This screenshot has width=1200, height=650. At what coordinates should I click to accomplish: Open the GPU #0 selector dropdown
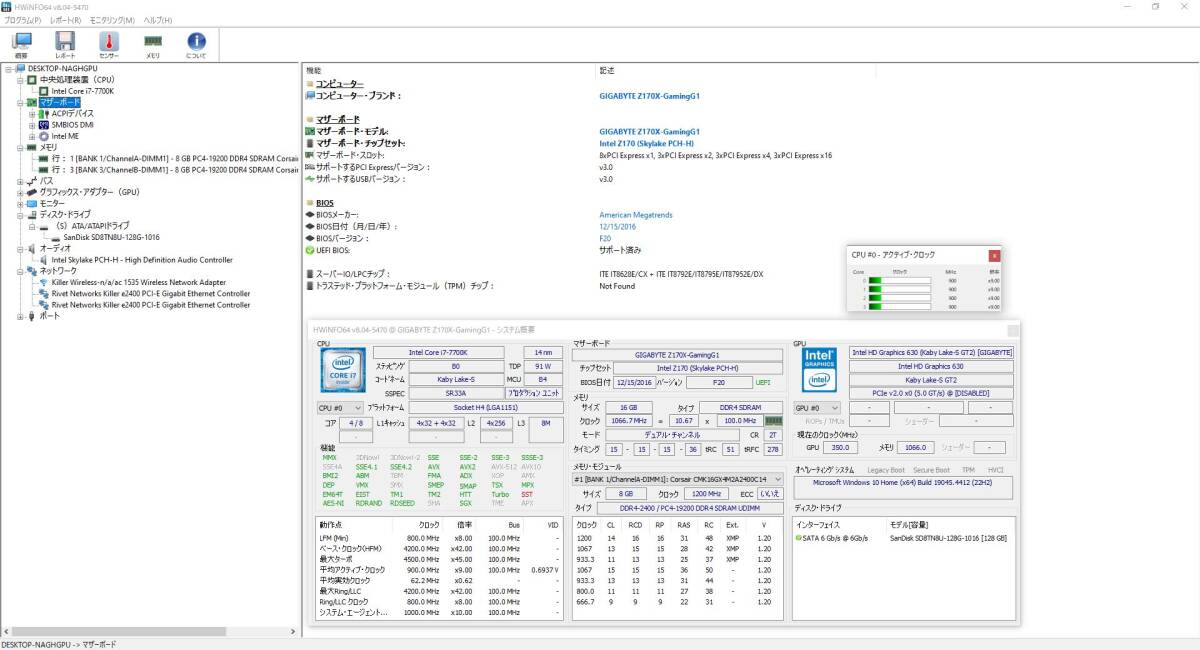pyautogui.click(x=817, y=408)
